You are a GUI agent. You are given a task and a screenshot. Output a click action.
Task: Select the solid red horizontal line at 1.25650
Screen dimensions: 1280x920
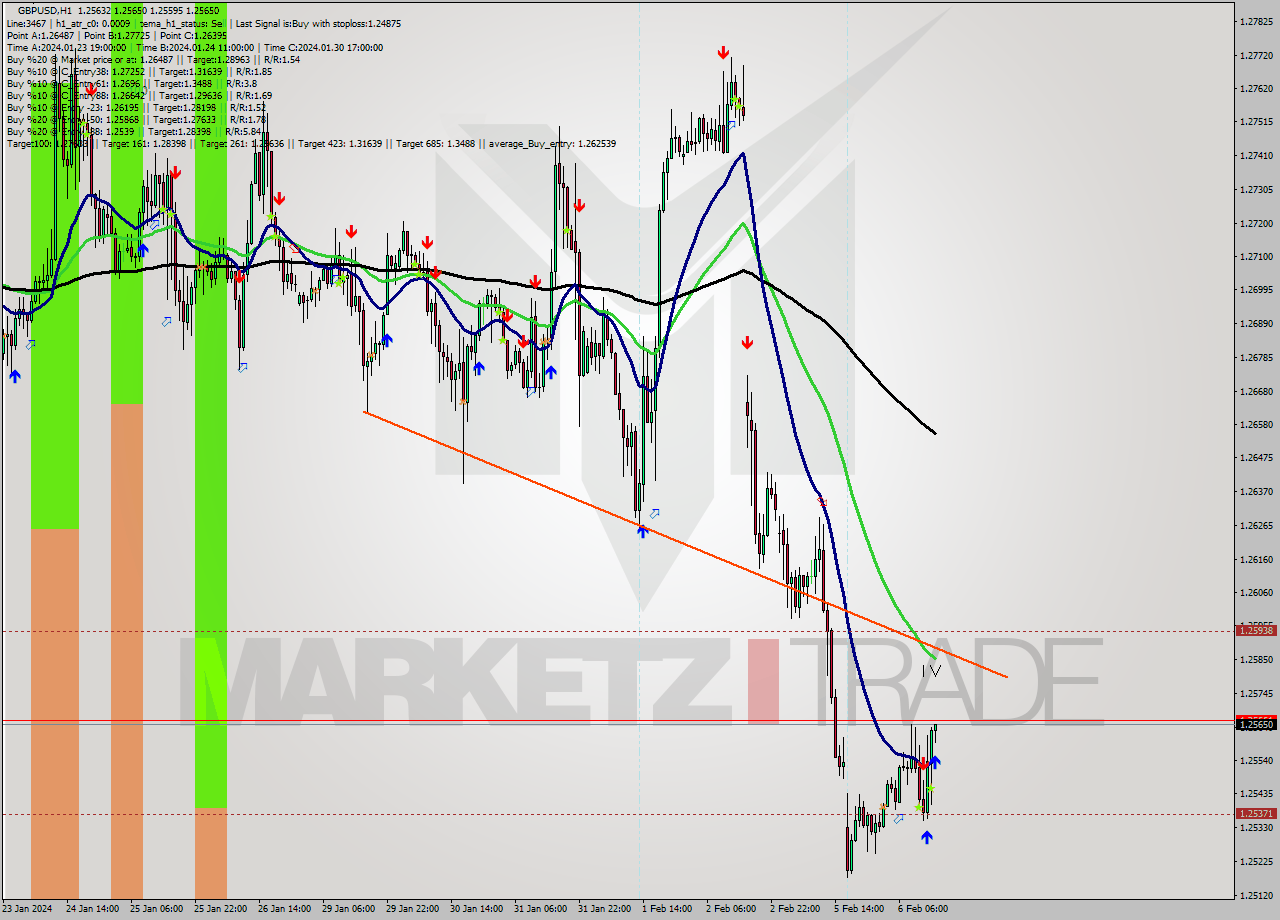point(618,720)
